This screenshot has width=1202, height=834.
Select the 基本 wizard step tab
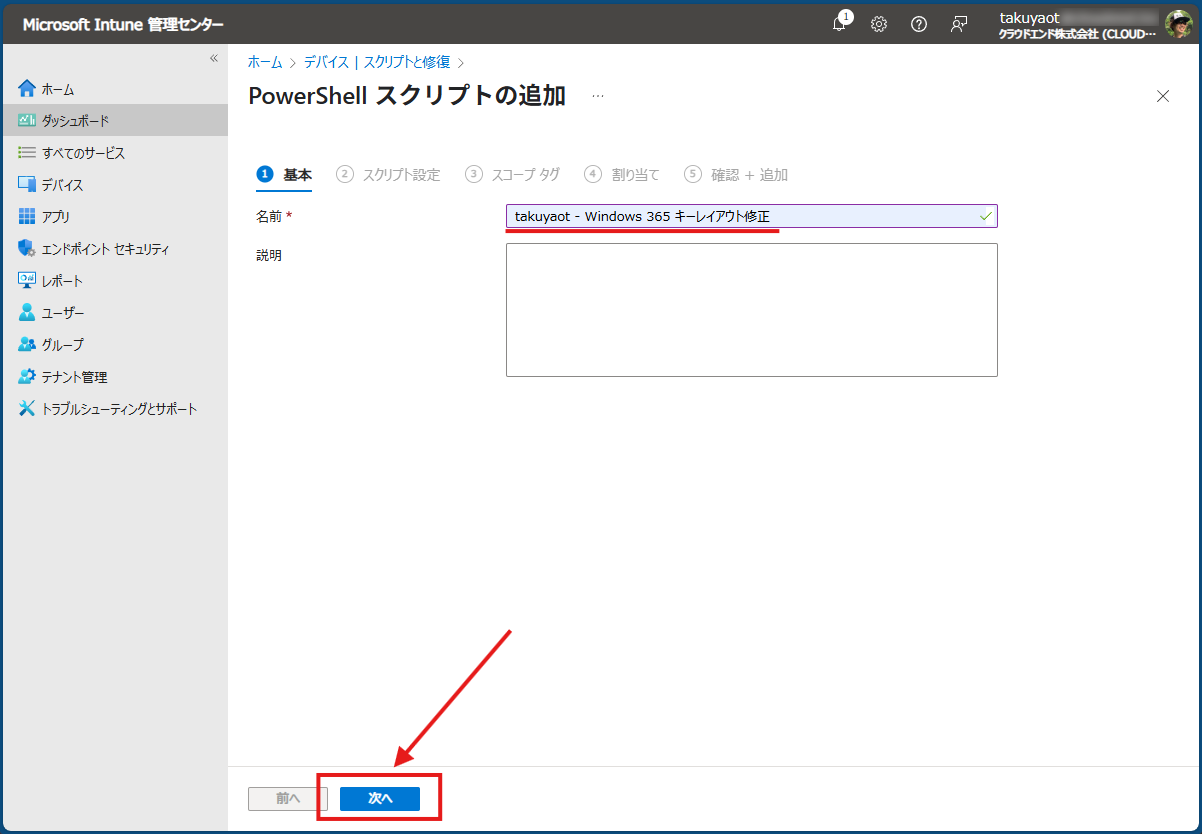[285, 174]
